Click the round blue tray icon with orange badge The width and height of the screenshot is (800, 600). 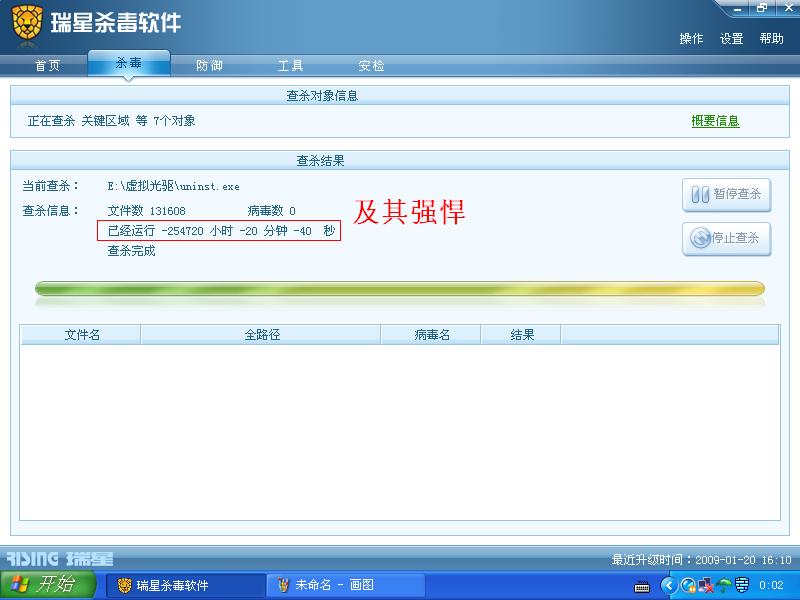tap(688, 585)
